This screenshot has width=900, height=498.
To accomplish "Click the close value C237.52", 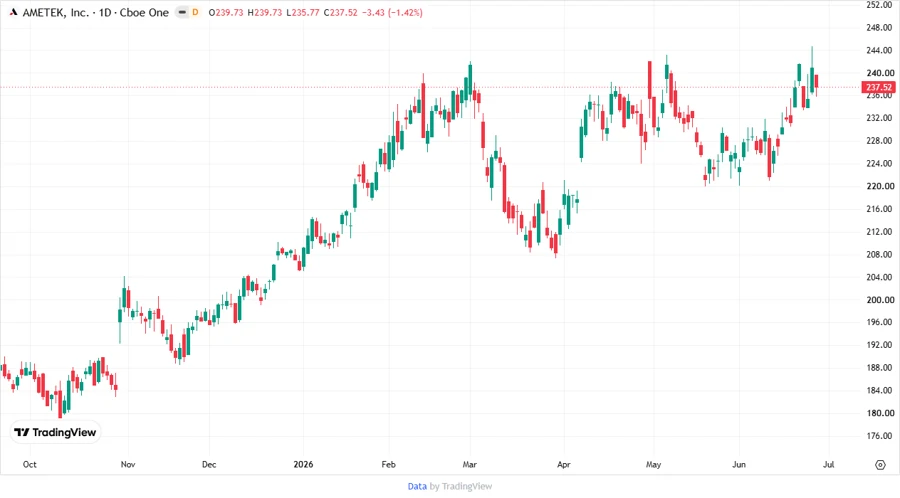I will tap(340, 12).
